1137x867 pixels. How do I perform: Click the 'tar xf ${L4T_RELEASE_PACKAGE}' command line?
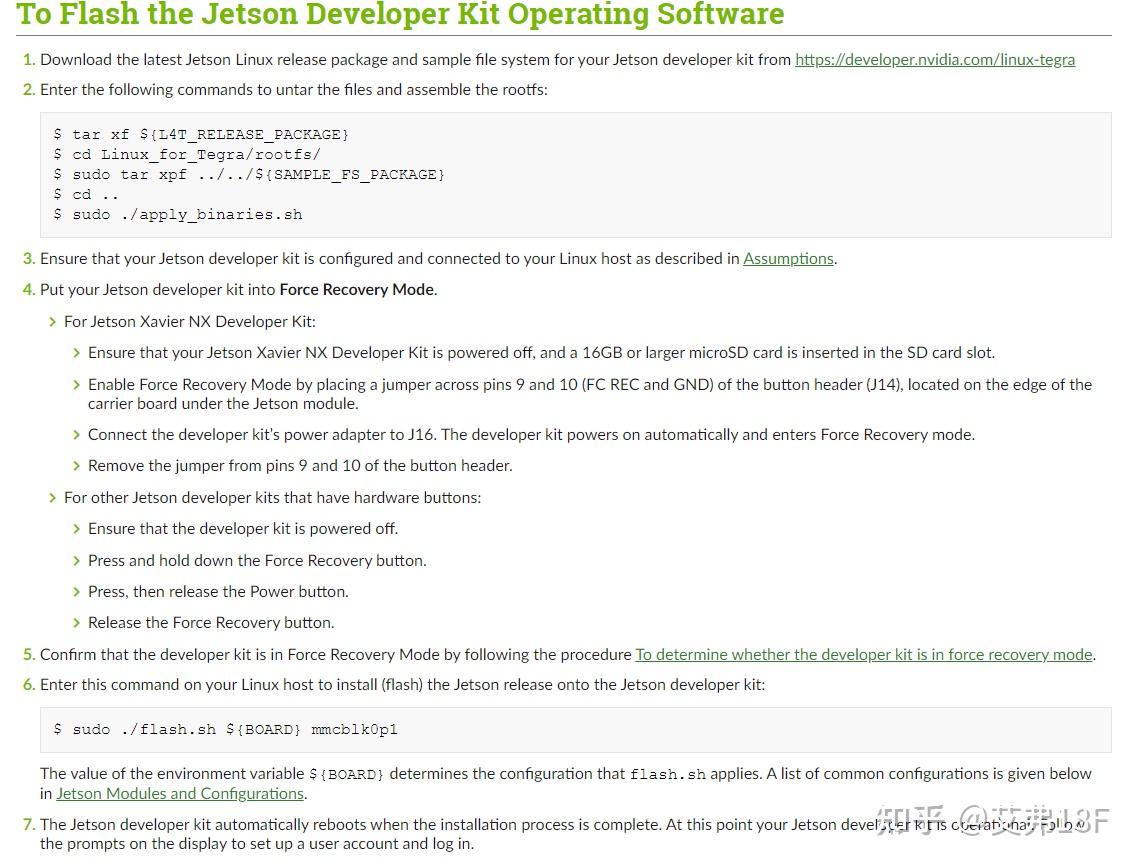click(x=202, y=135)
